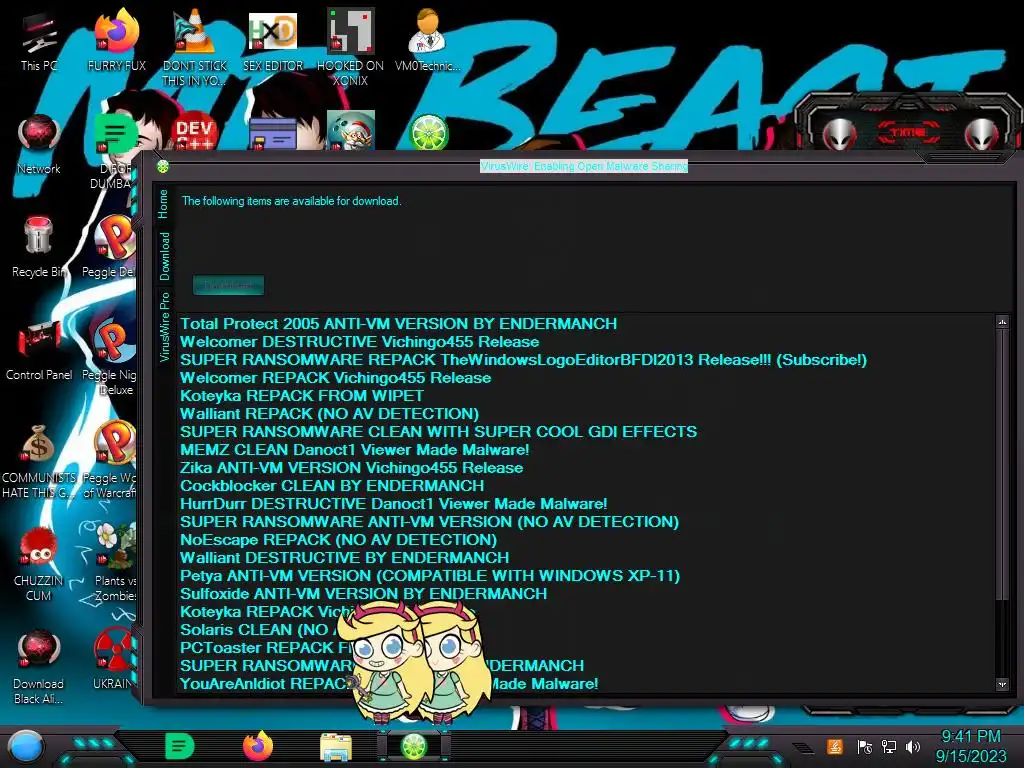
Task: Open the Action Center flag tray icon
Action: coord(864,746)
